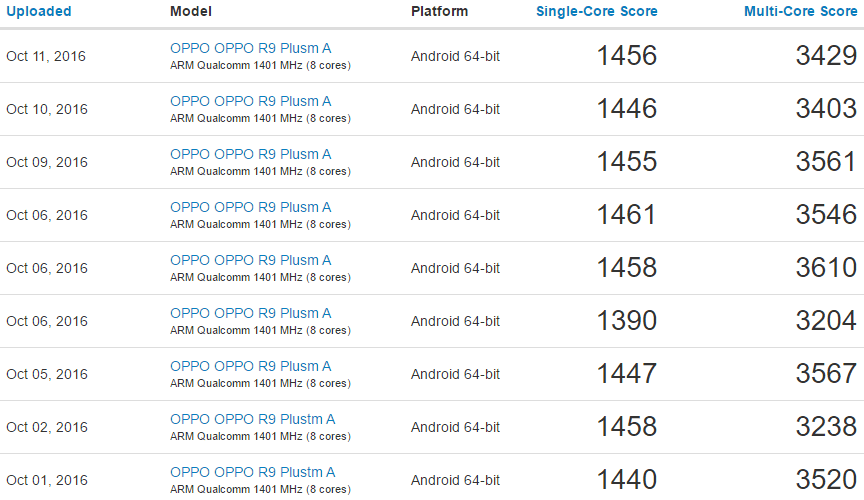Sort by Multi-Core Score column header

click(800, 11)
